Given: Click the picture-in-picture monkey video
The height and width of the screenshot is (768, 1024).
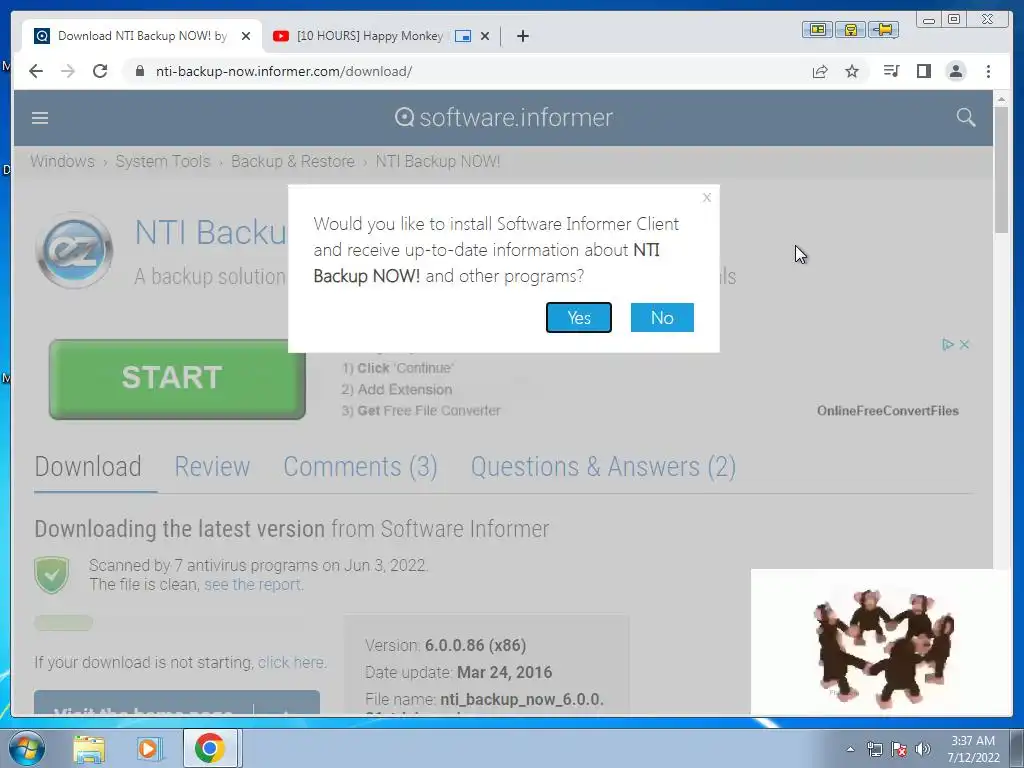Looking at the screenshot, I should [880, 641].
